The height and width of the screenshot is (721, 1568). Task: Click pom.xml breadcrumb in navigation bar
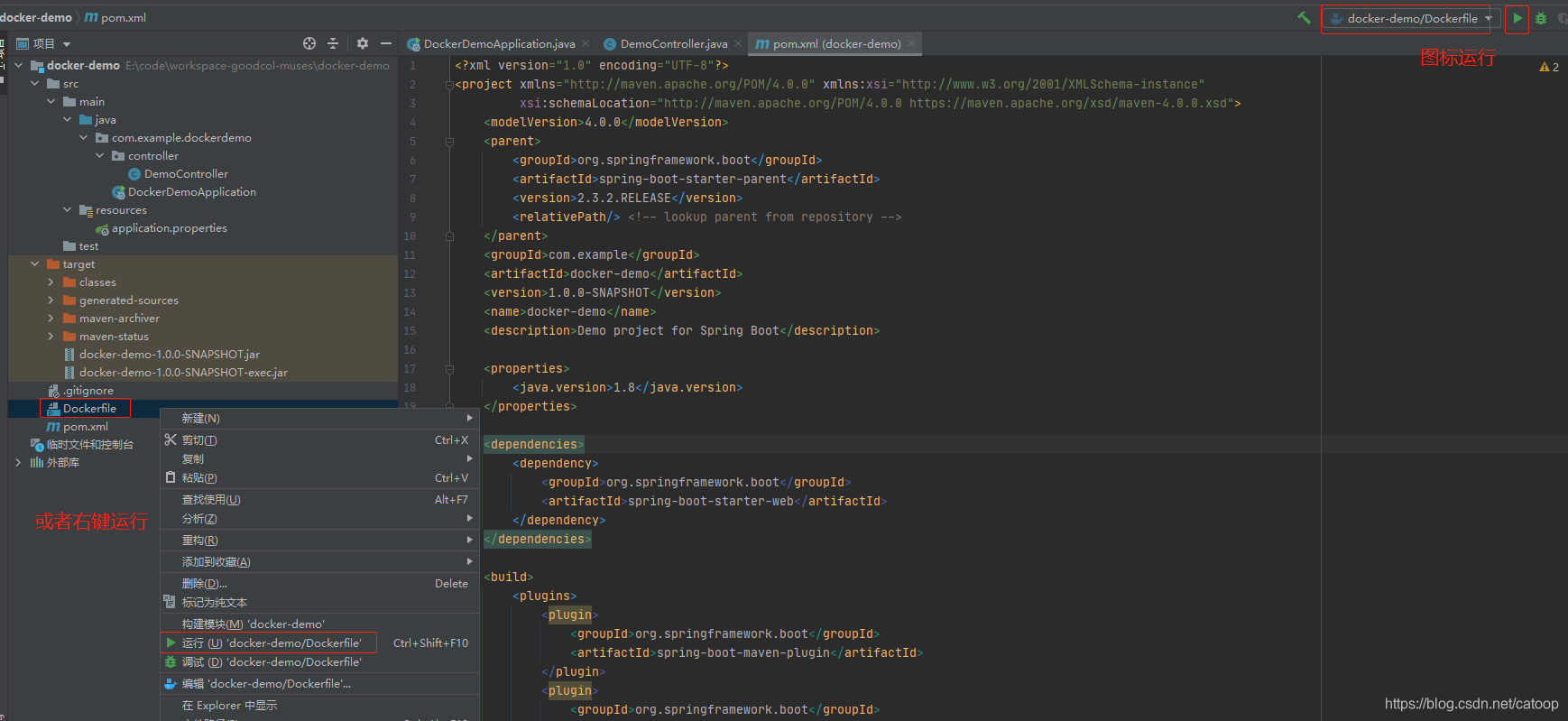[x=115, y=17]
